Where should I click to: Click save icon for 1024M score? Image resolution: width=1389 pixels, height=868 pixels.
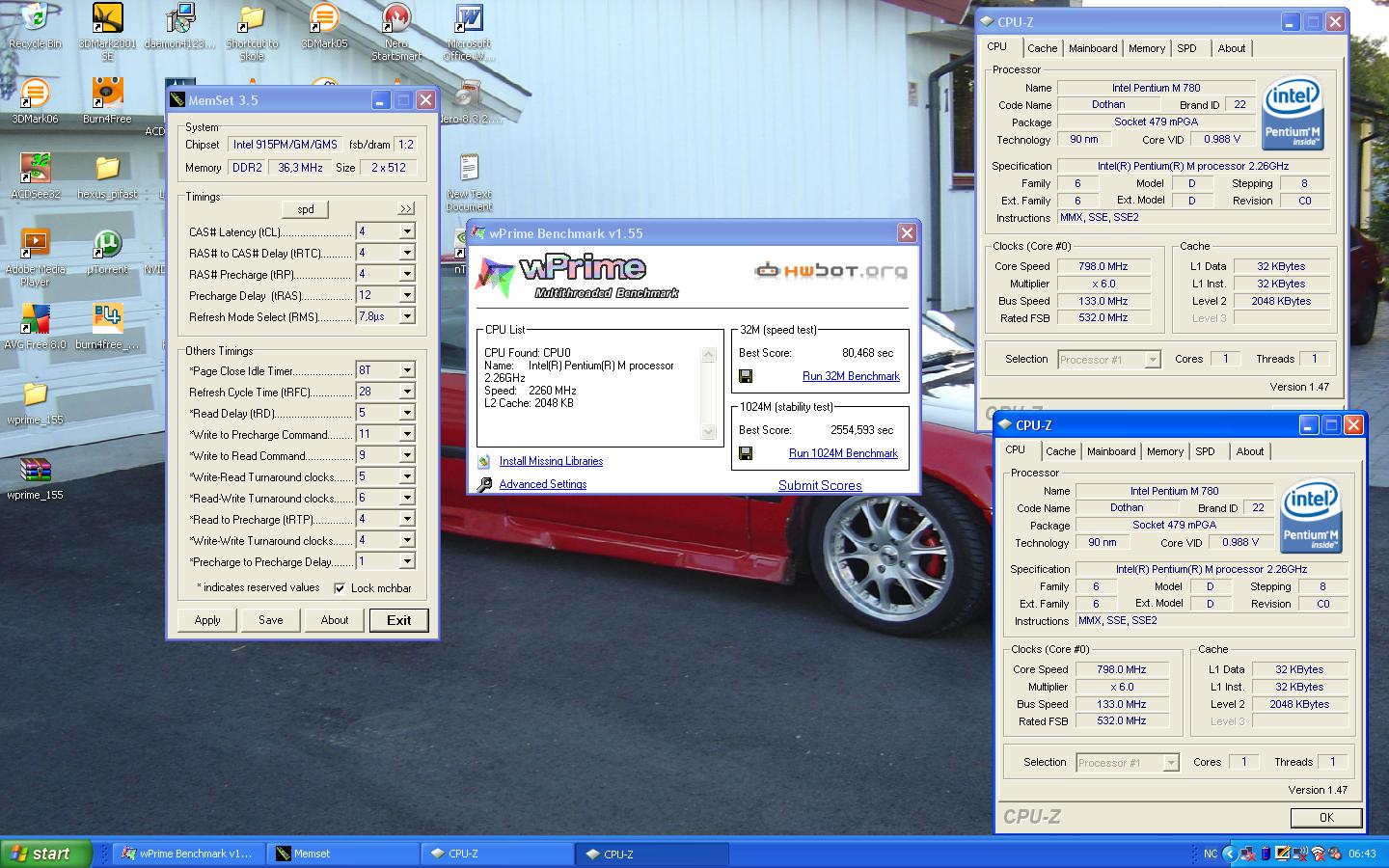pyautogui.click(x=746, y=453)
